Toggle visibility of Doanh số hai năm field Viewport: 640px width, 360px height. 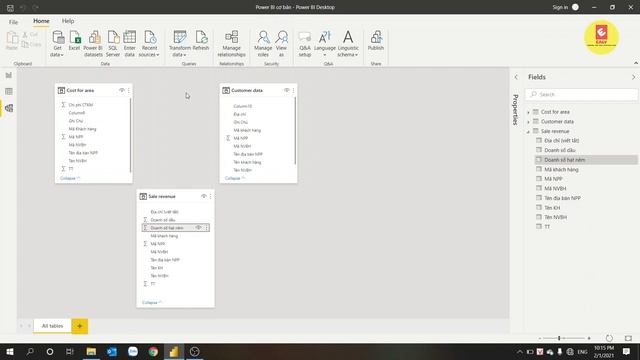click(x=198, y=228)
